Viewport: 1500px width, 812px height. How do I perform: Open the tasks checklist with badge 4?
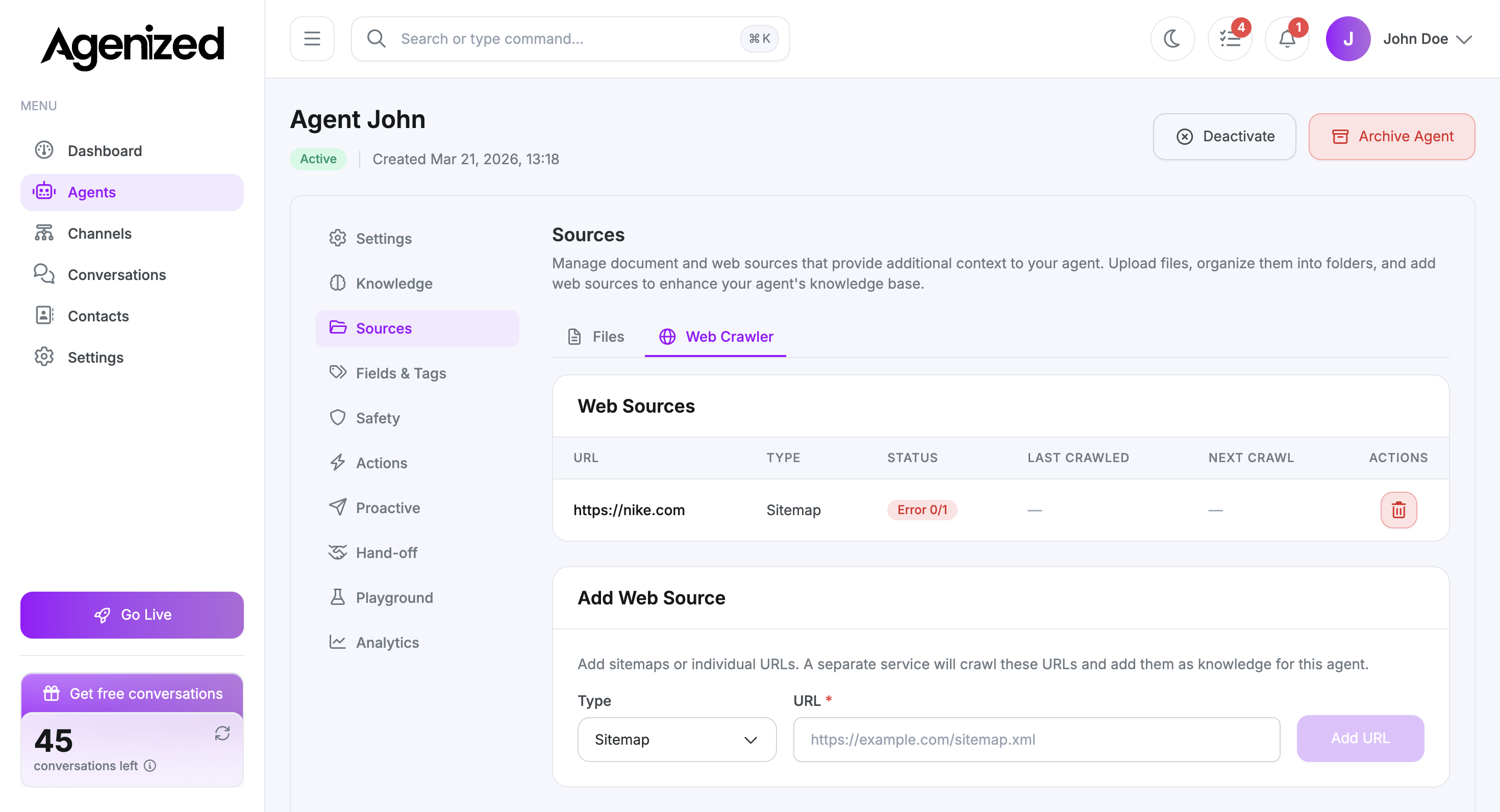(x=1230, y=38)
